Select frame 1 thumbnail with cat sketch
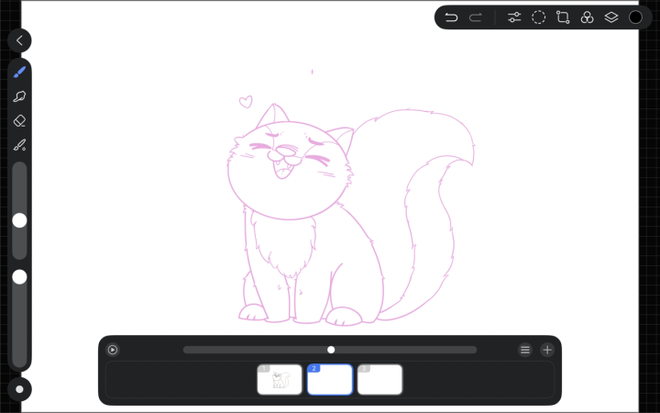Viewport: 660px width, 413px height. (x=279, y=380)
